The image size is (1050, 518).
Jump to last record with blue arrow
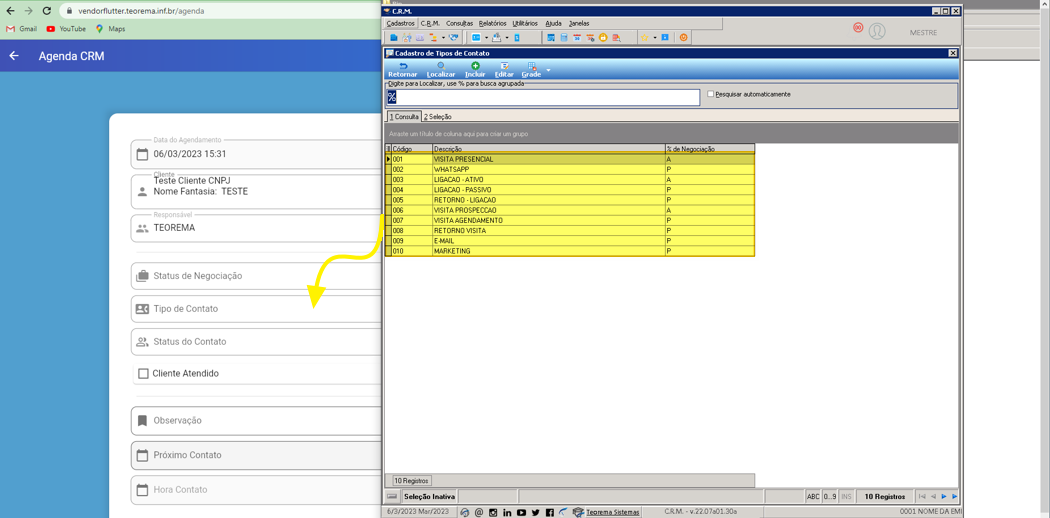click(x=954, y=496)
